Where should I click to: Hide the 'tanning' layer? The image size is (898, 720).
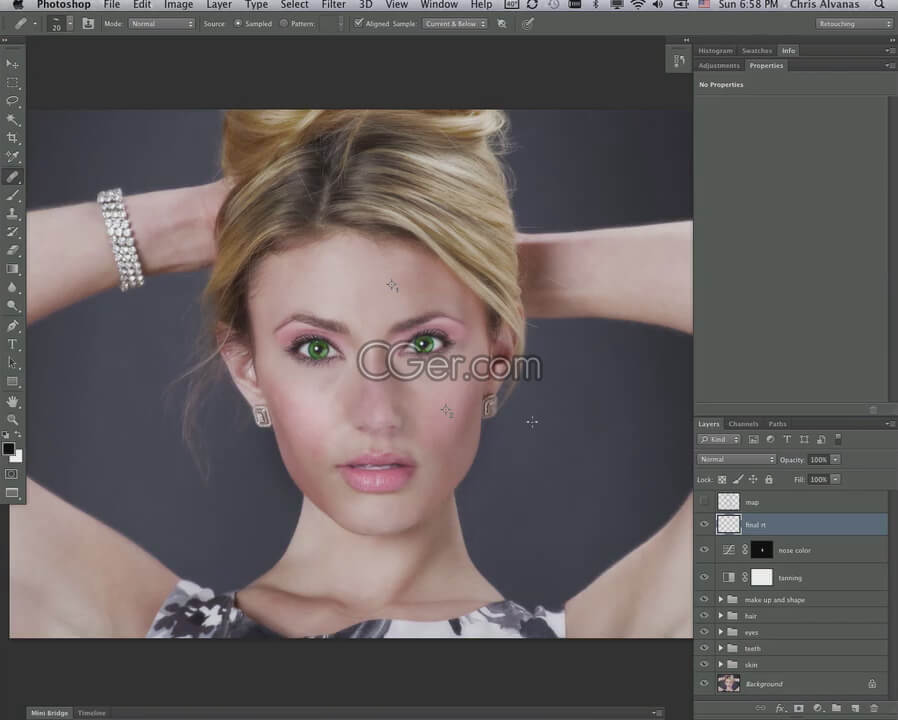704,577
